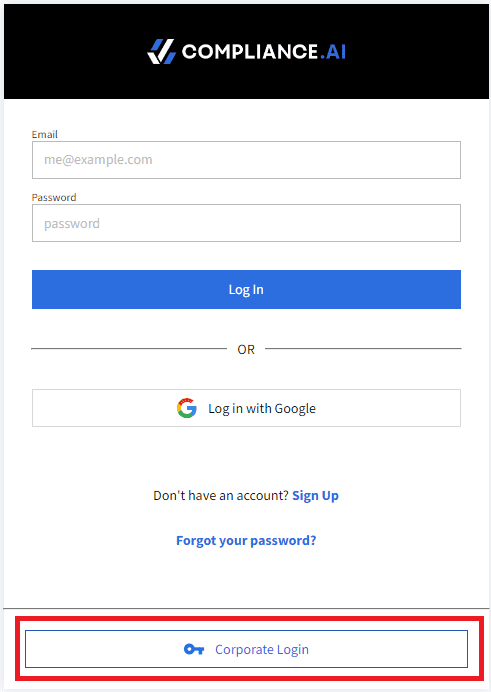
Task: Open the Forgot your password? link
Action: tap(246, 541)
